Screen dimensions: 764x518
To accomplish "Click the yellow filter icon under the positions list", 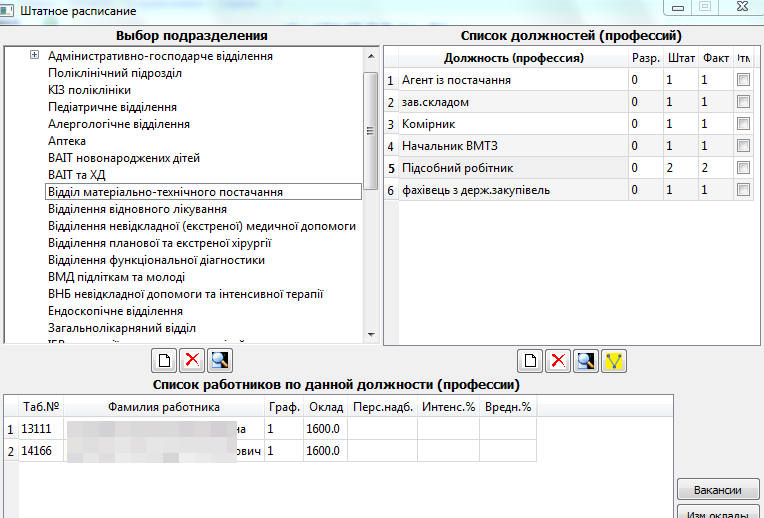I will click(x=613, y=361).
